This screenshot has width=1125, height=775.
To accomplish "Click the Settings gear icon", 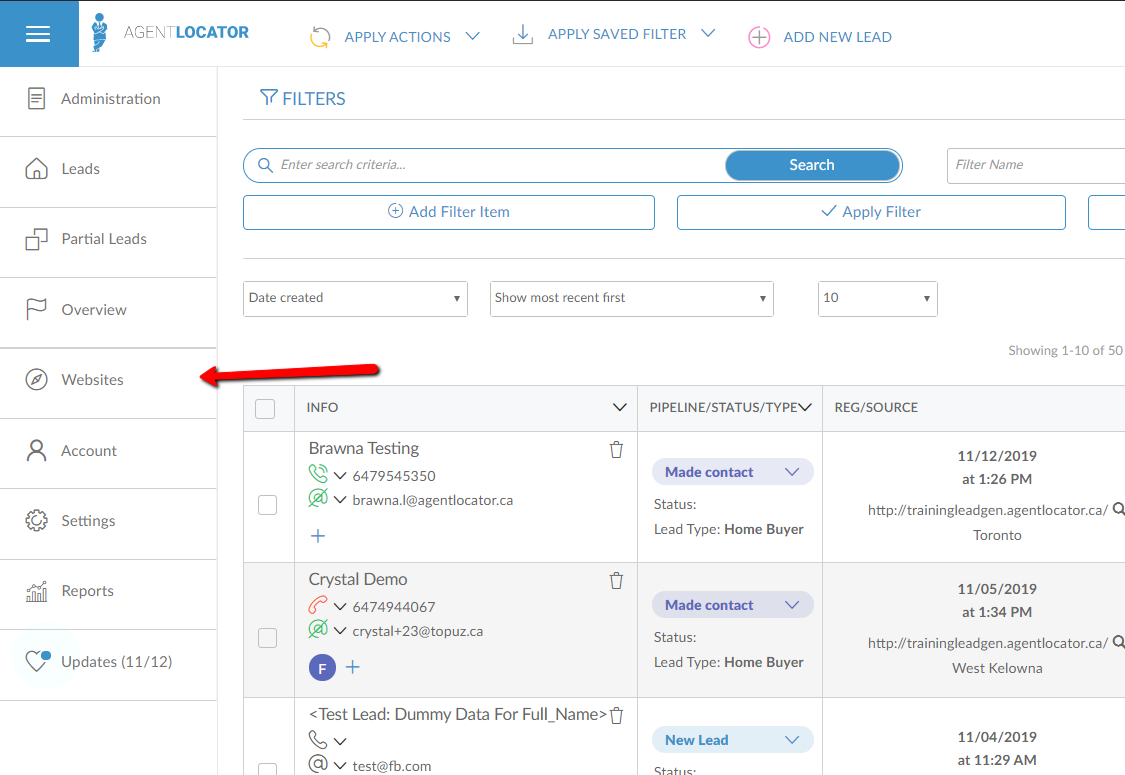I will coord(37,520).
